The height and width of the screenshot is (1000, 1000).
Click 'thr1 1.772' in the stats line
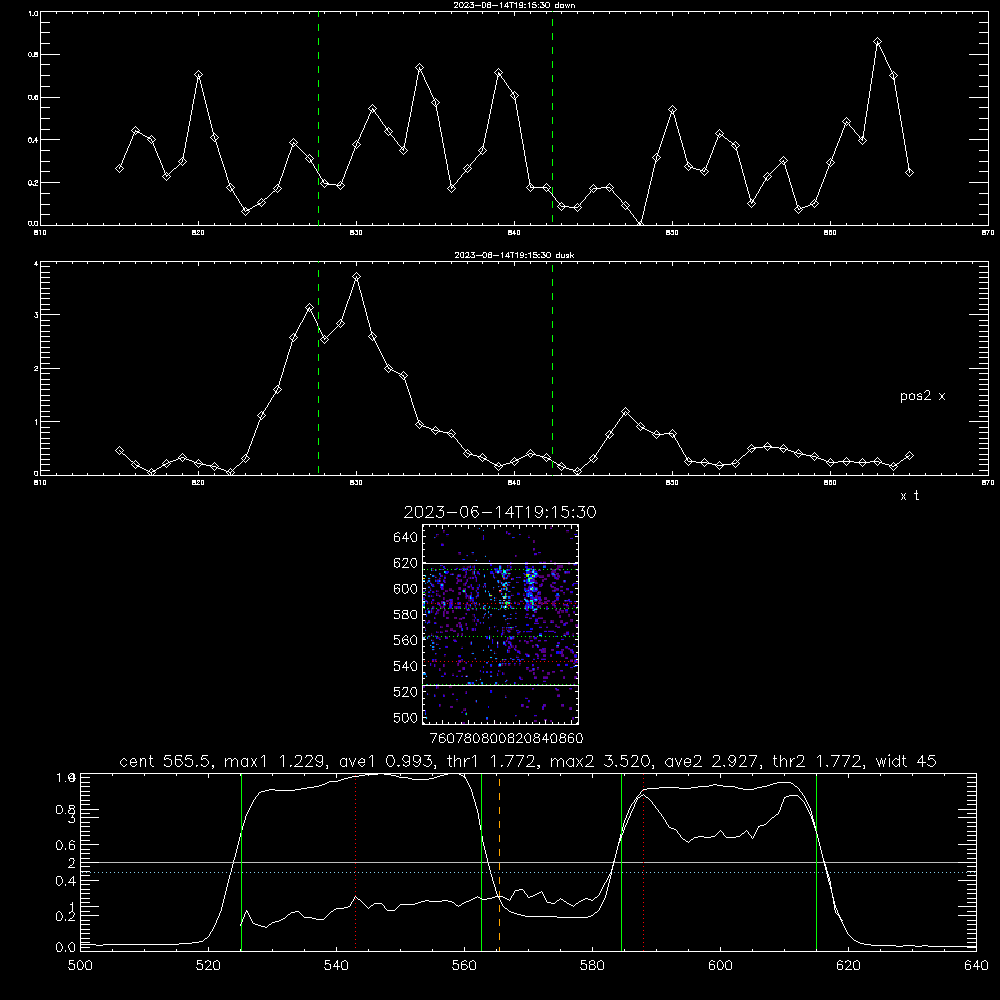pyautogui.click(x=491, y=761)
